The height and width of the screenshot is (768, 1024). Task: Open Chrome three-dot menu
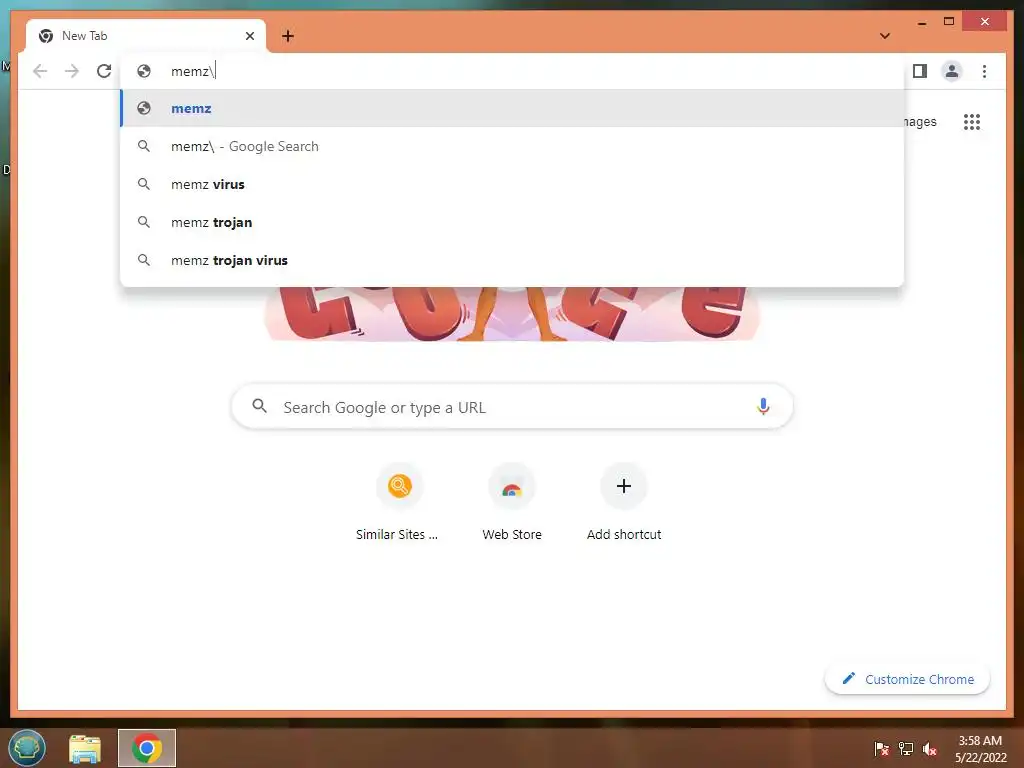pos(984,71)
